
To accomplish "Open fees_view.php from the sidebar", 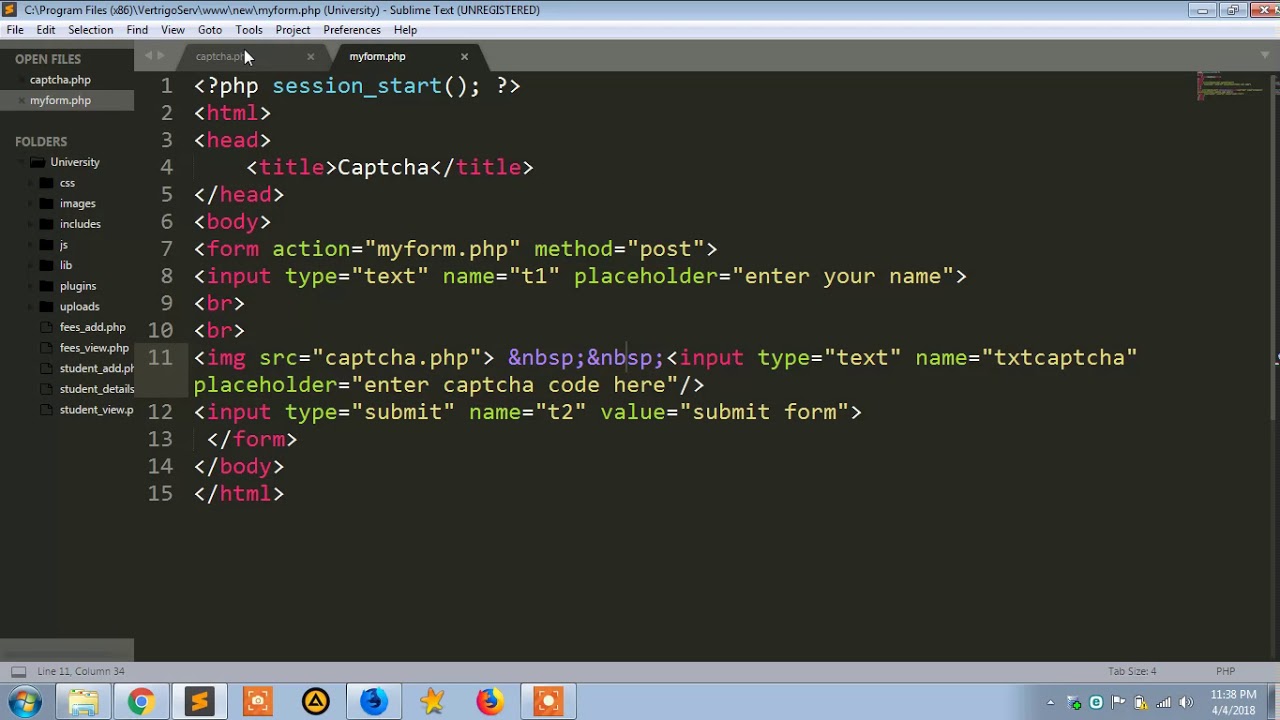I will coord(94,348).
